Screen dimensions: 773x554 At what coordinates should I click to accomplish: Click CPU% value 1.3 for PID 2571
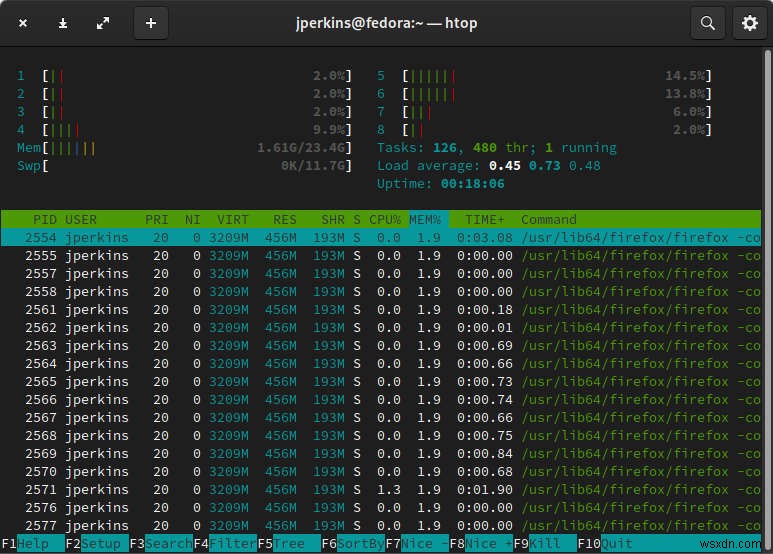[x=388, y=490]
